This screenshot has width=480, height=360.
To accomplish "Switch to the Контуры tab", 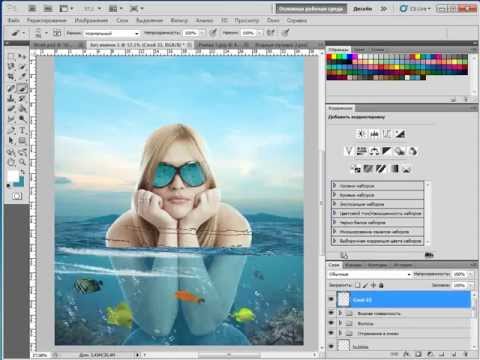I will pos(377,265).
